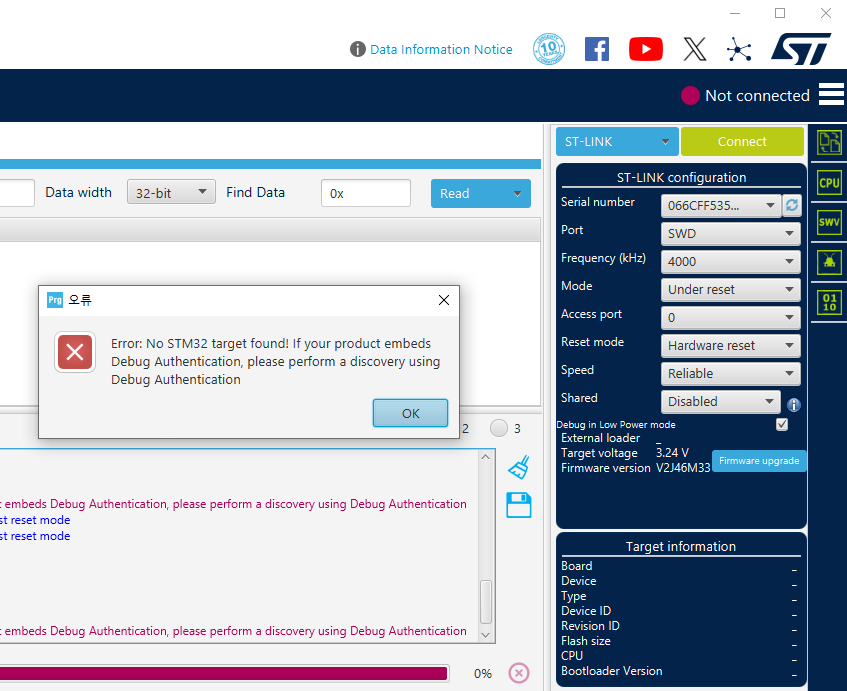Open the Mode dropdown showing Under reset

click(x=730, y=290)
